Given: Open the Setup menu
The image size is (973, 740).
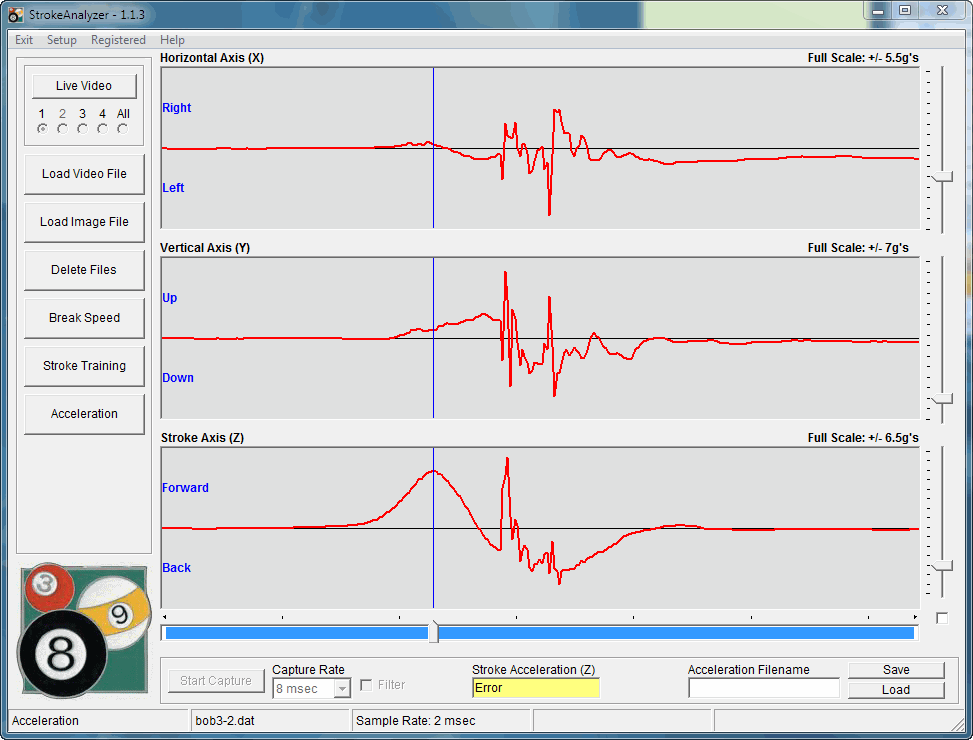Looking at the screenshot, I should coord(62,40).
